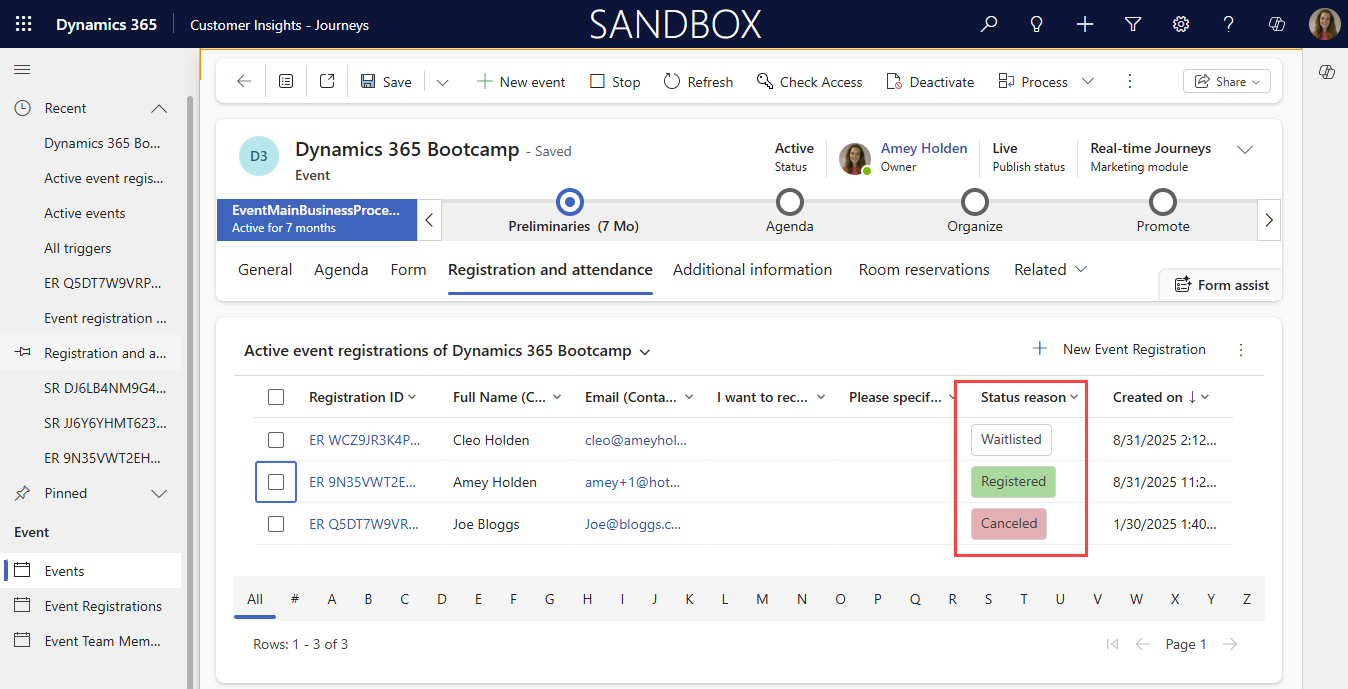Select the Joe Bloggs row checkbox

pos(276,524)
